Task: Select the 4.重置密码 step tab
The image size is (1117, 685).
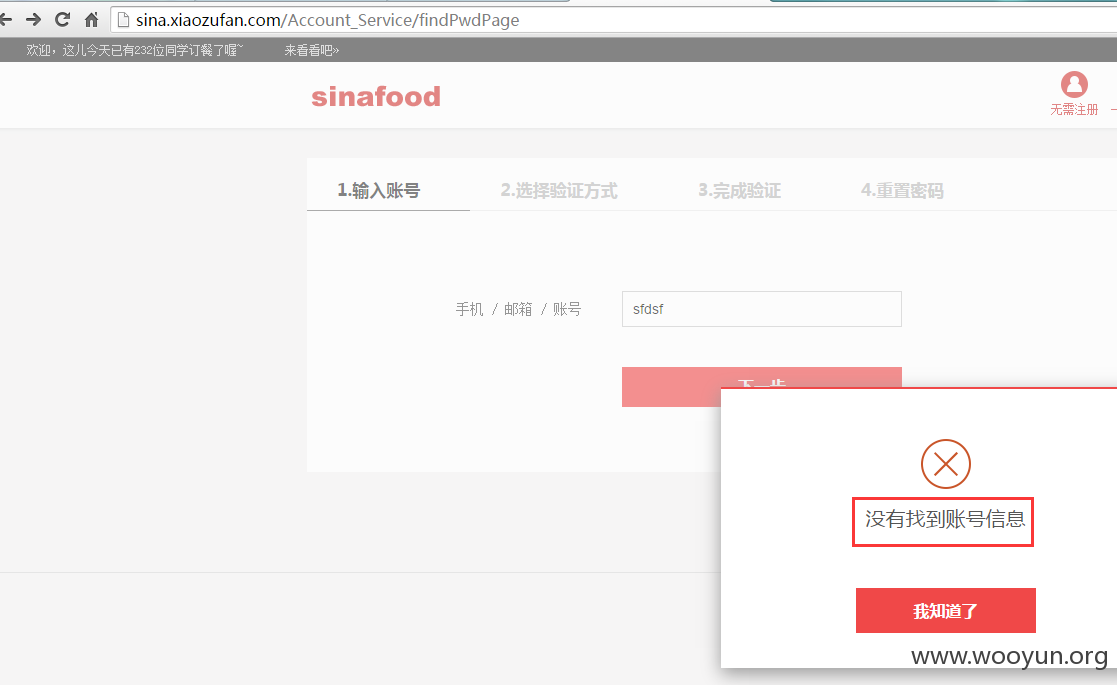Action: pyautogui.click(x=902, y=190)
